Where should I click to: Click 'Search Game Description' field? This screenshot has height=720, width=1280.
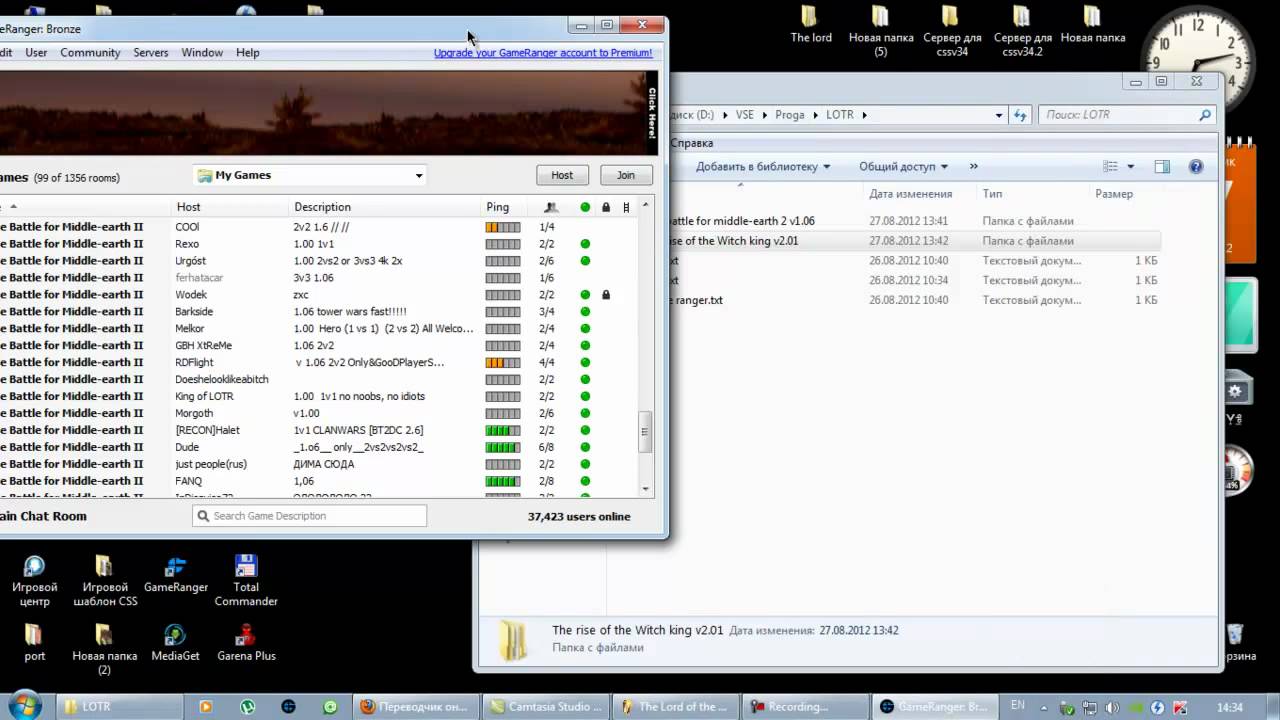pos(310,516)
